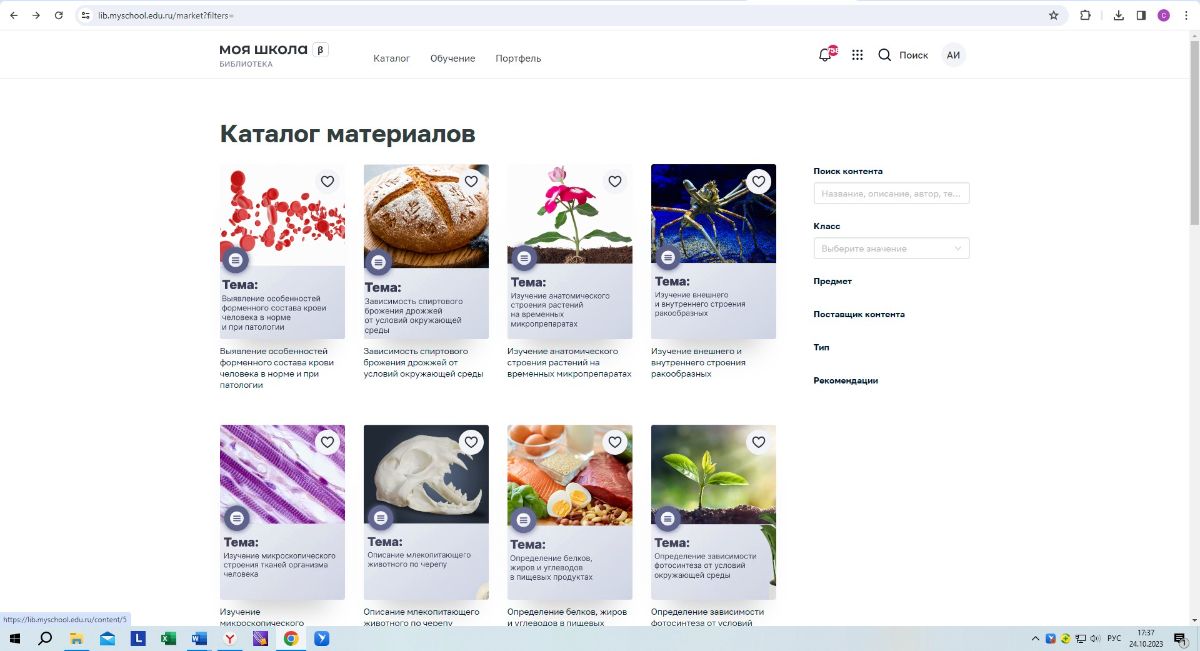The image size is (1200, 651).
Task: Open the Обучение menu item
Action: coord(453,58)
